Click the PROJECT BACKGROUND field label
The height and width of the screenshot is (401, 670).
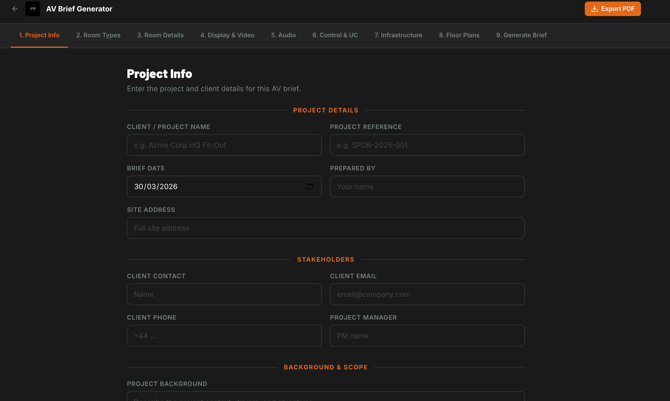167,384
